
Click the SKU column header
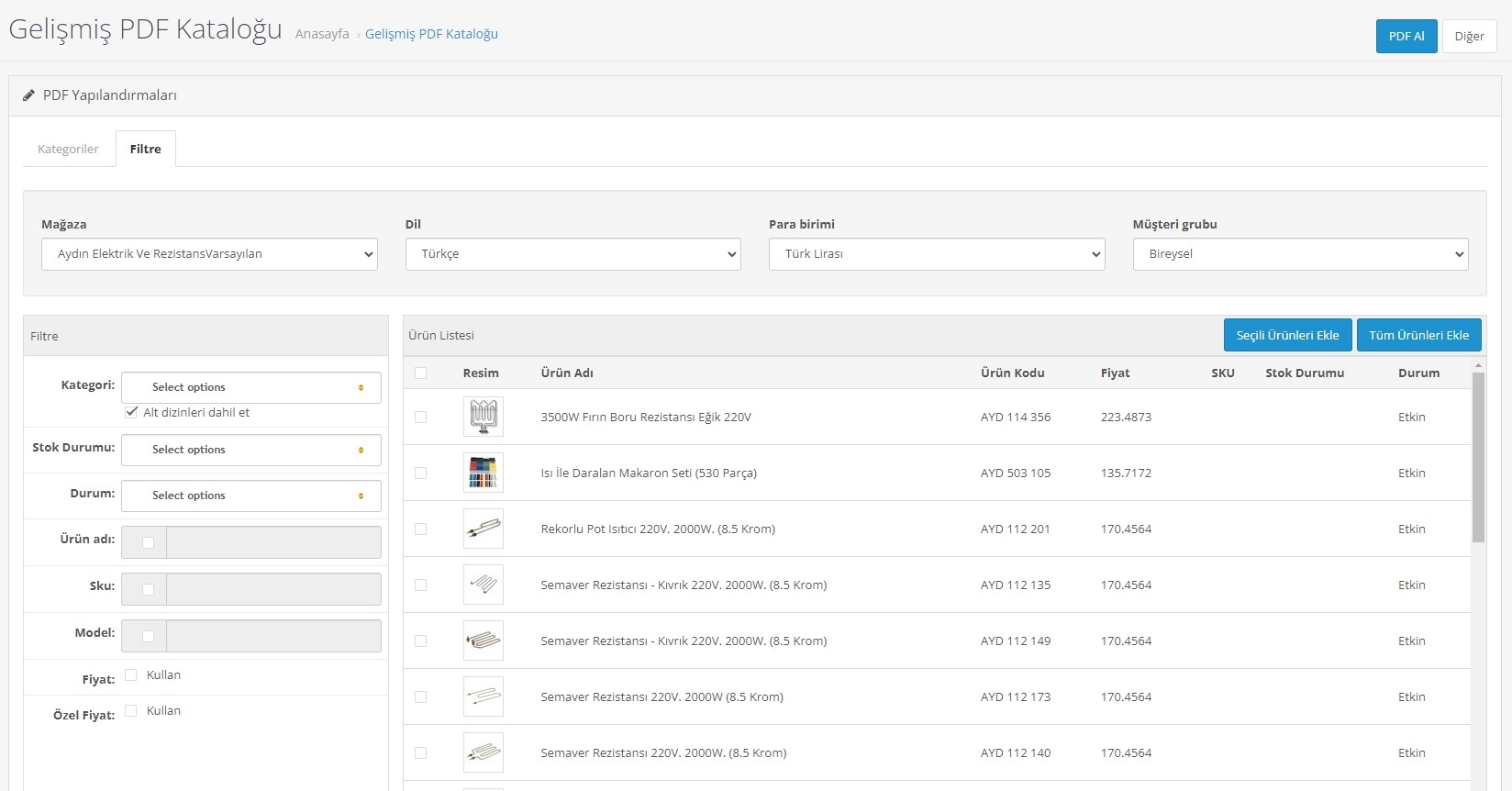click(1223, 373)
